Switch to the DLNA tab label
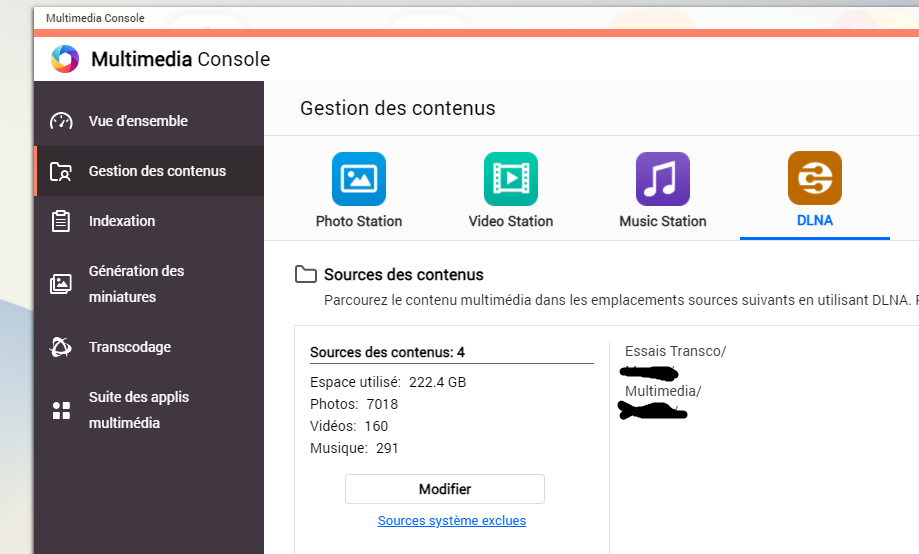The width and height of the screenshot is (919, 554). [815, 220]
